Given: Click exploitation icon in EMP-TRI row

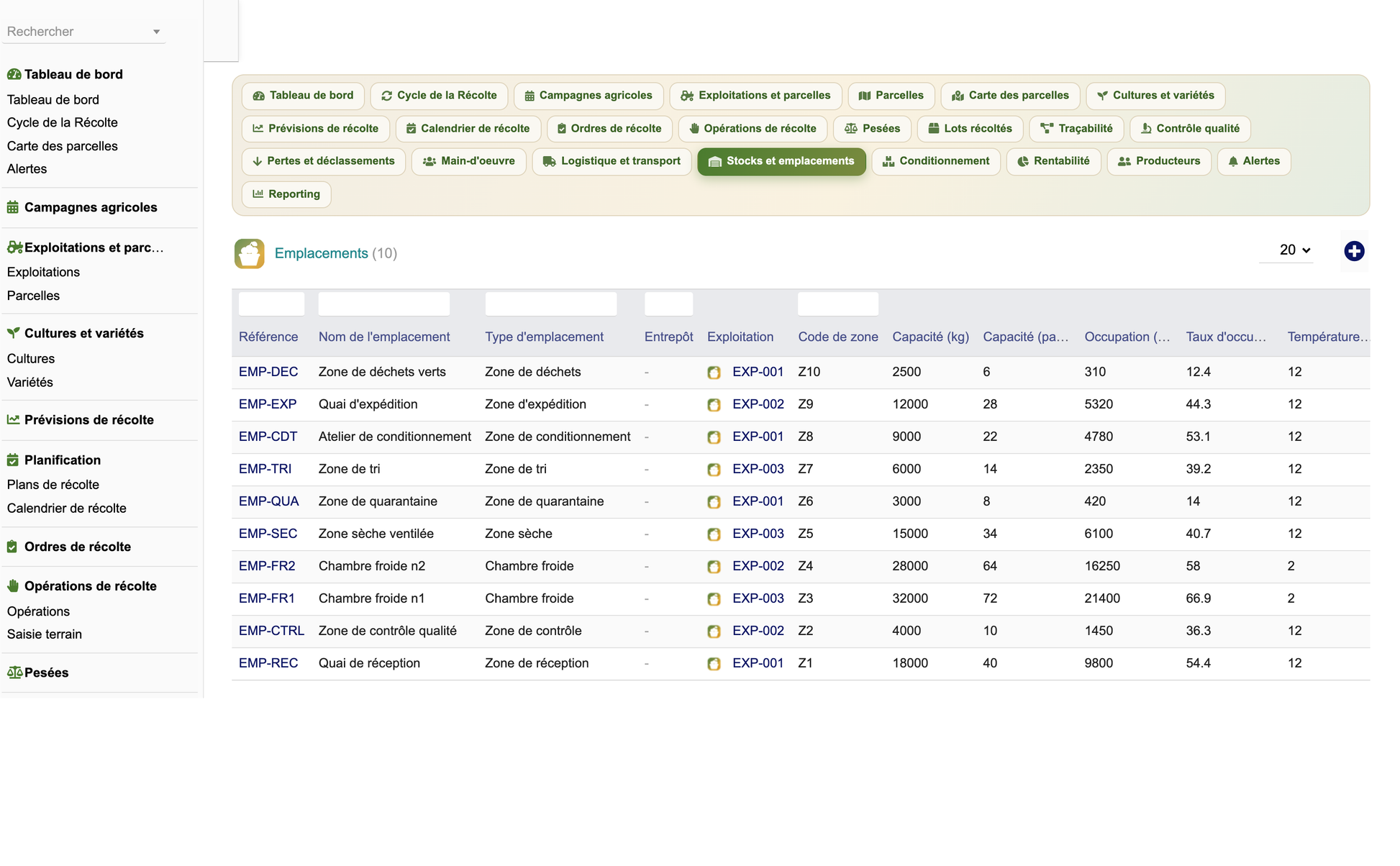Looking at the screenshot, I should 714,470.
